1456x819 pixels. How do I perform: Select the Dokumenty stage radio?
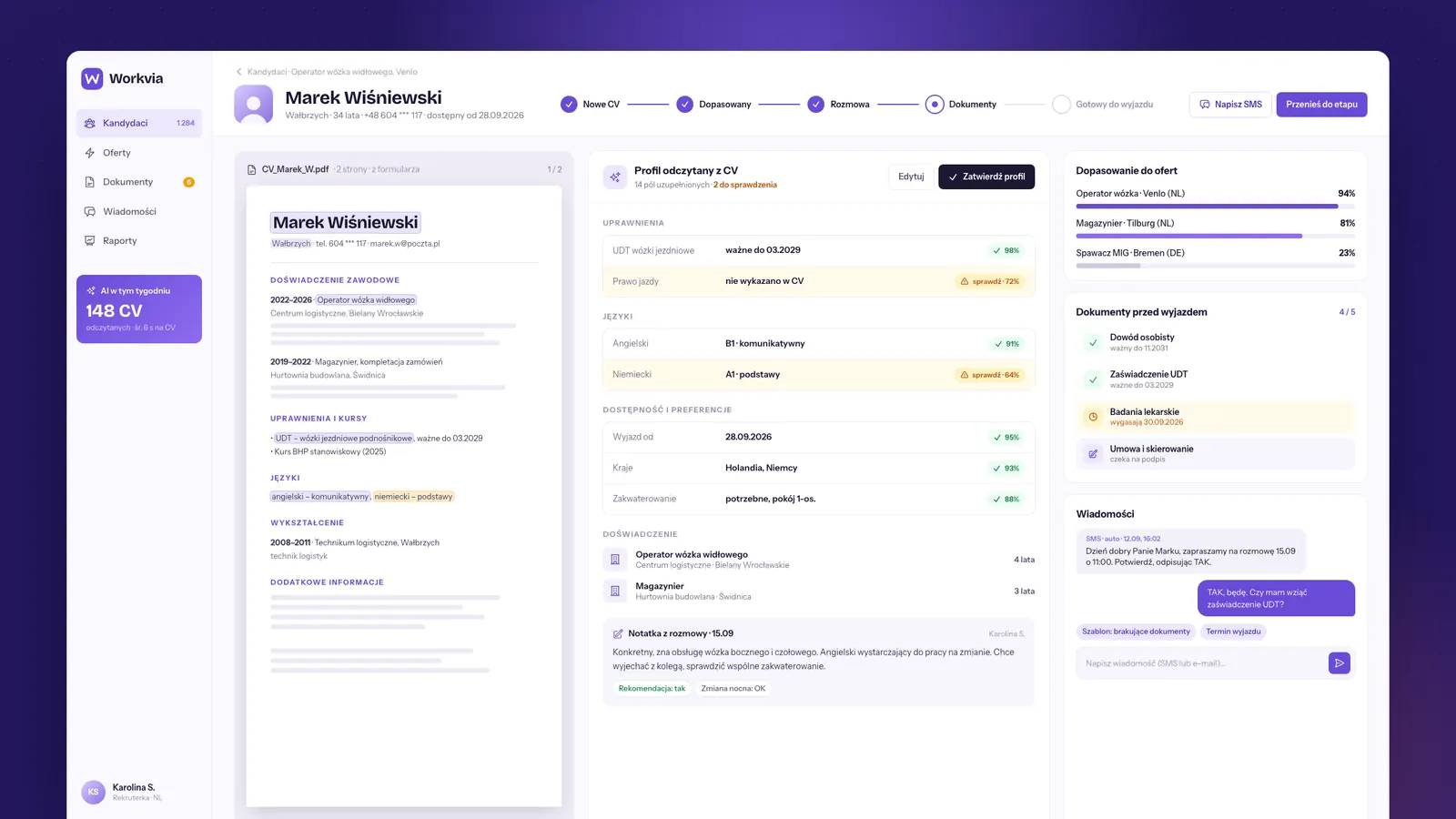(x=935, y=105)
